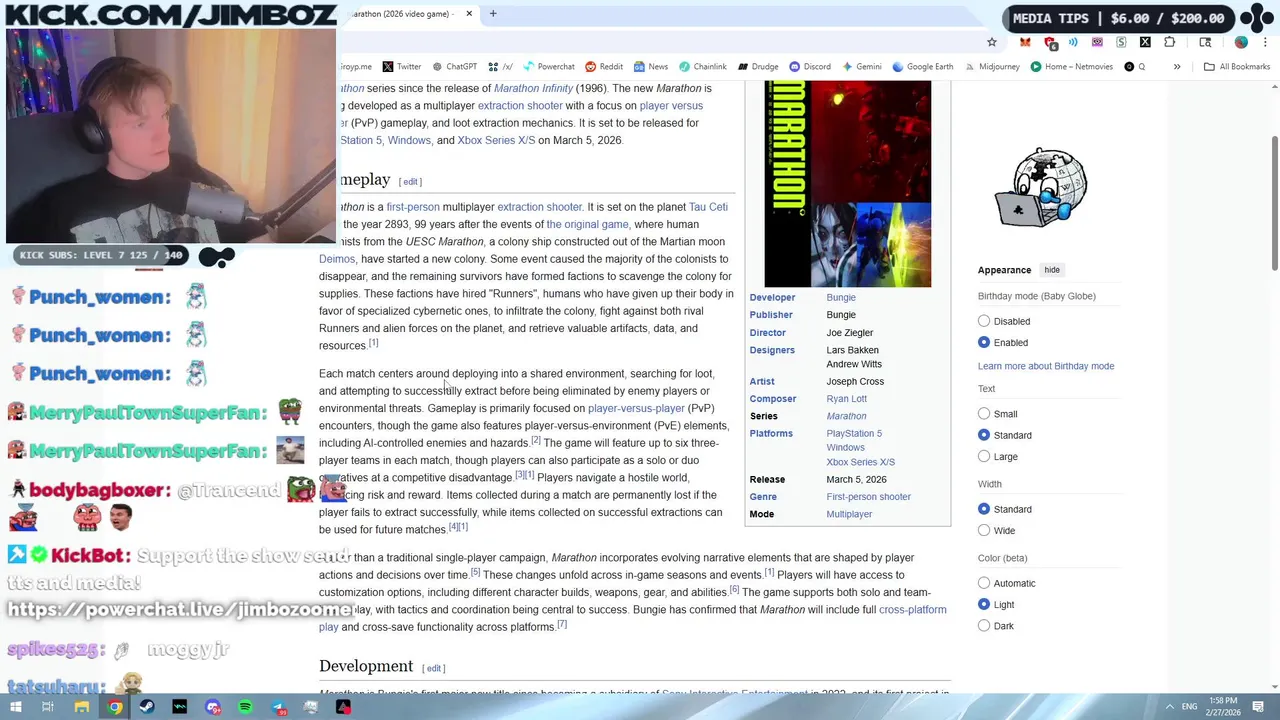
Task: Select Small text size
Action: pyautogui.click(x=984, y=414)
